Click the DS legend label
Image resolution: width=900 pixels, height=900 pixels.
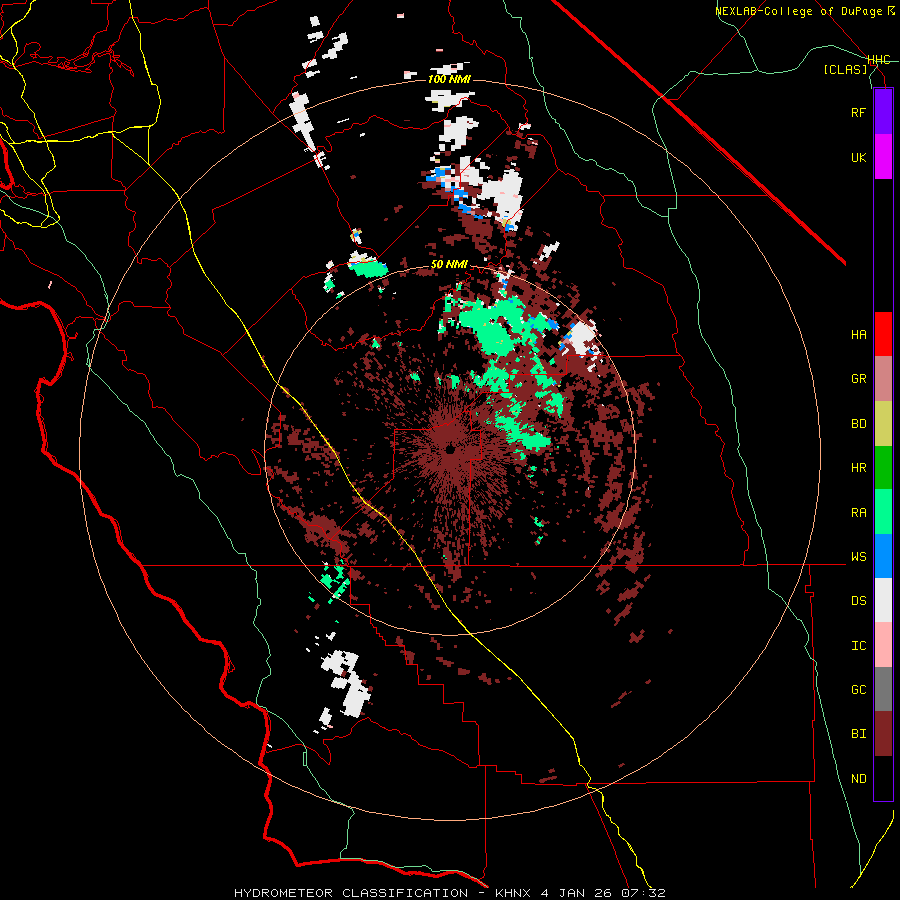[x=858, y=601]
